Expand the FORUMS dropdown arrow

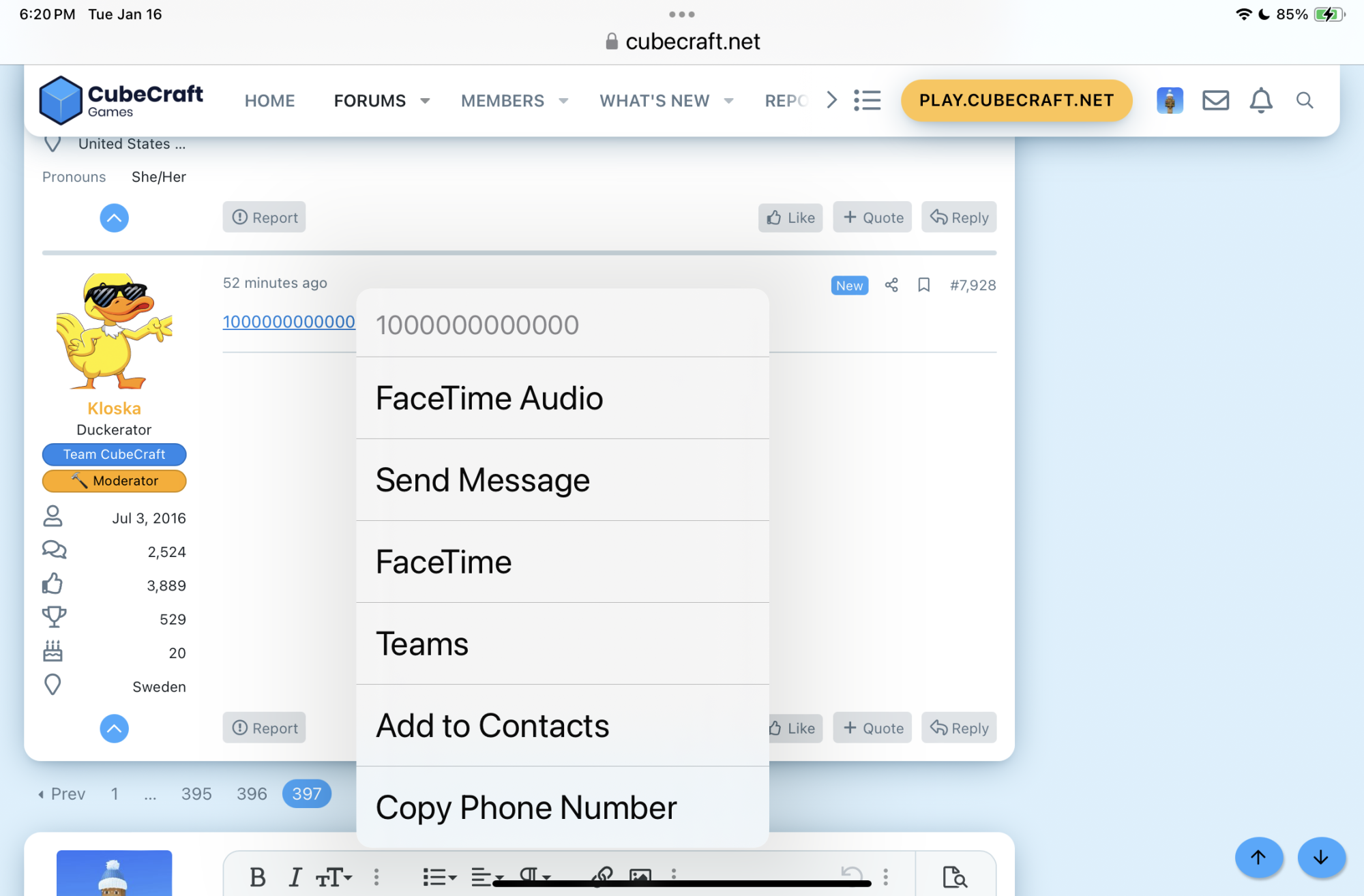click(x=425, y=101)
